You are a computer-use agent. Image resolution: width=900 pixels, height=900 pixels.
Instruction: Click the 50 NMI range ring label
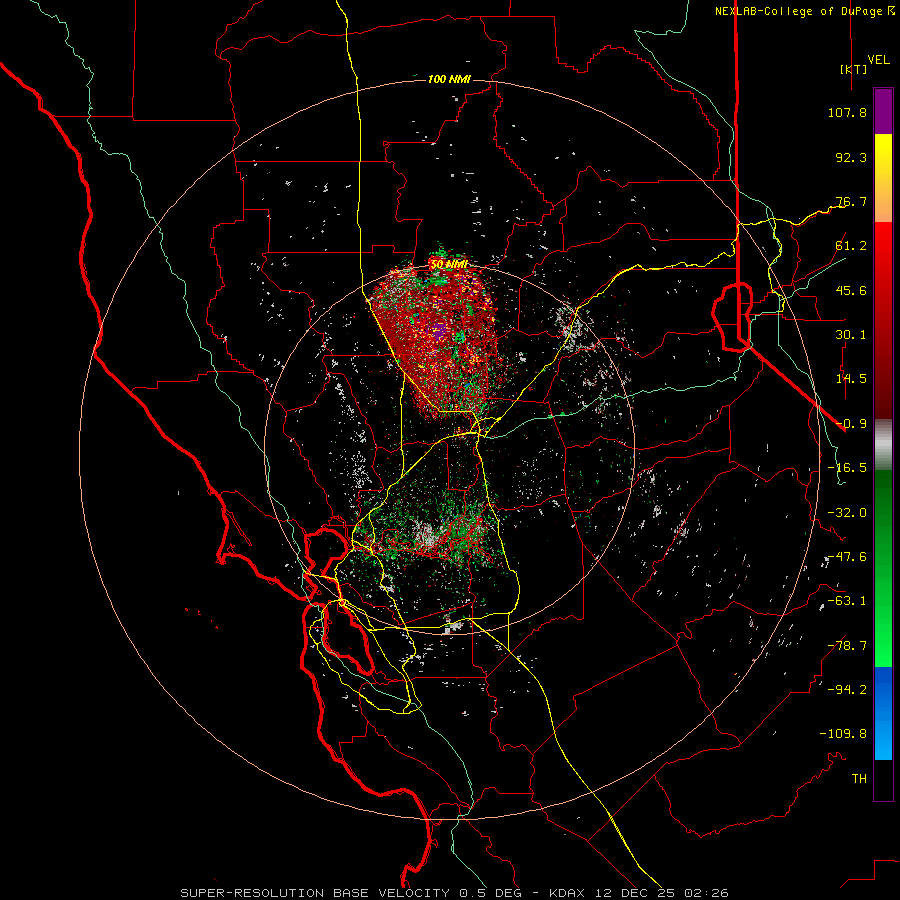coord(449,264)
